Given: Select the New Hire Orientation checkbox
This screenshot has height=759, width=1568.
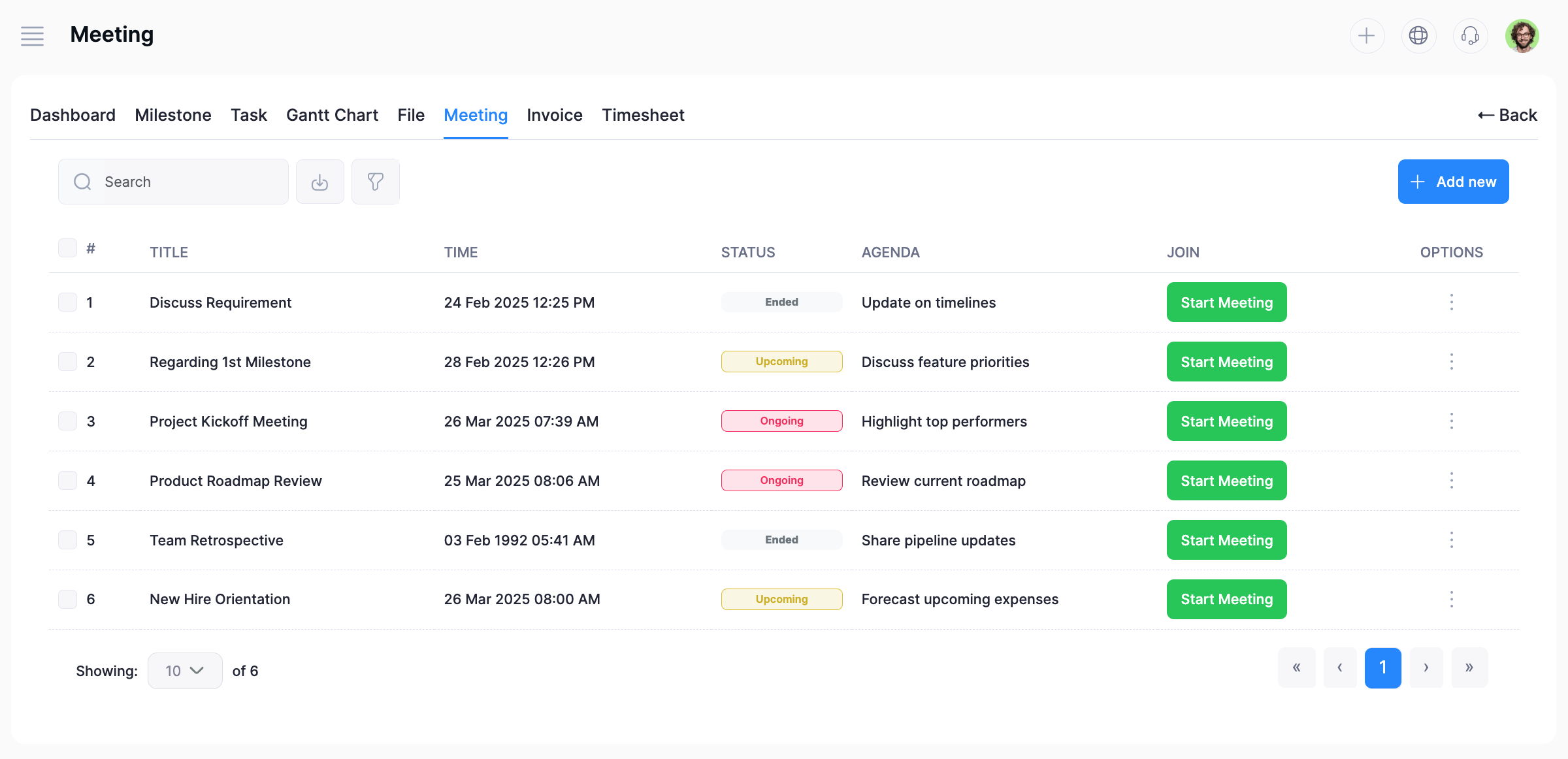Looking at the screenshot, I should 68,599.
